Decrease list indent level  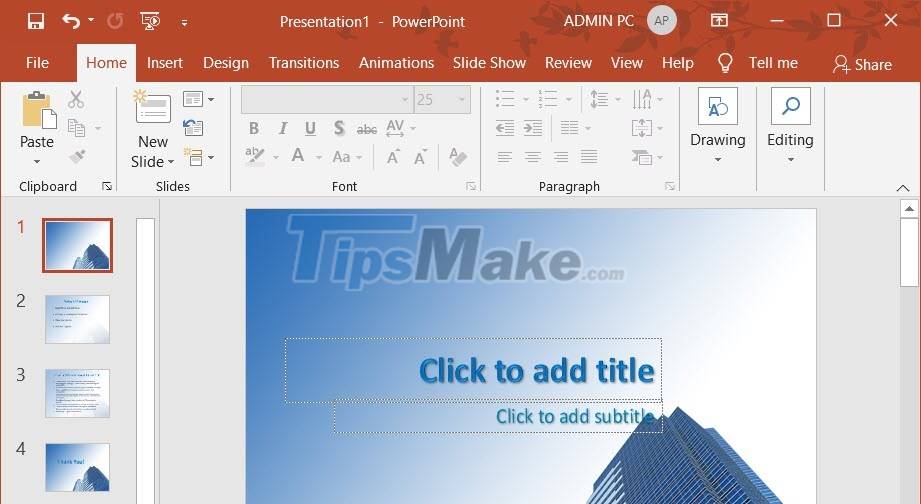[505, 128]
